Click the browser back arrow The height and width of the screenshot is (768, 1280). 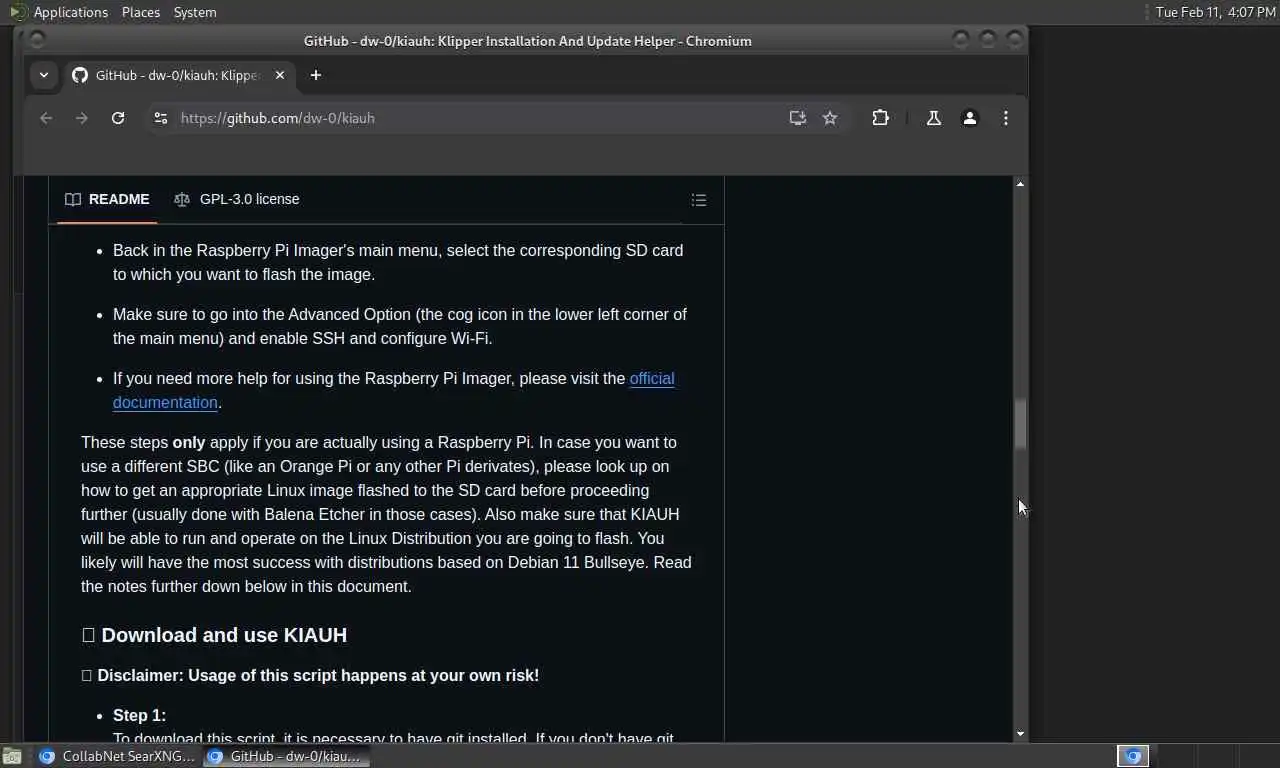coord(46,118)
